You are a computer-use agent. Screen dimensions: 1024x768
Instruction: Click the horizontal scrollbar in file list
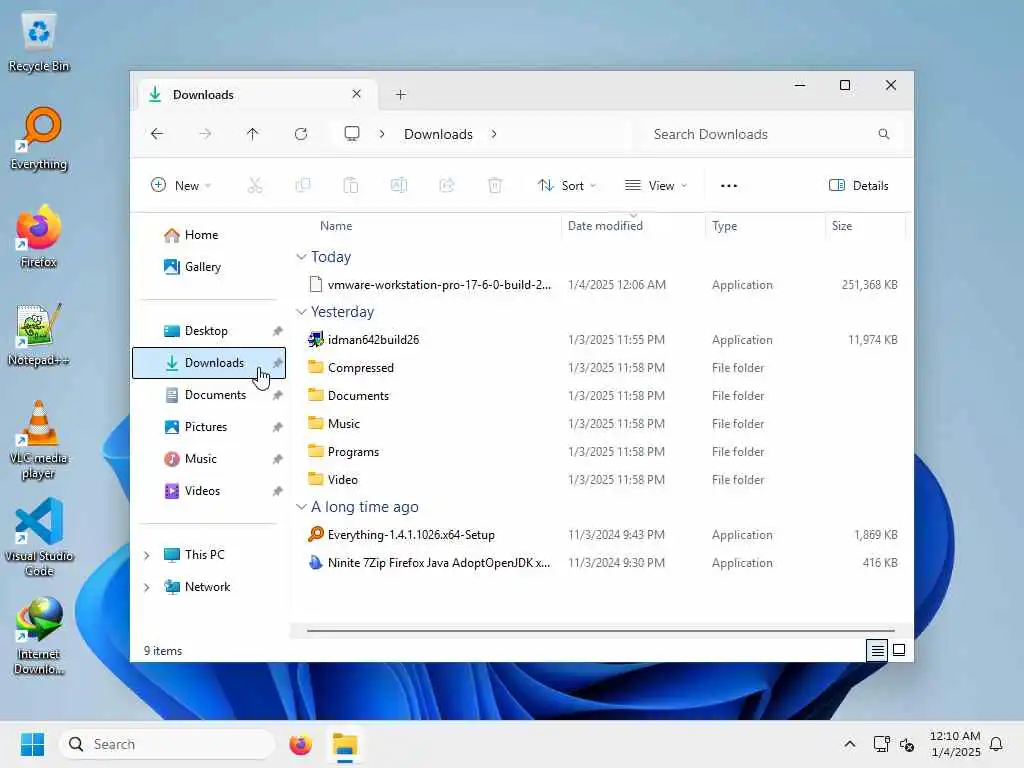click(600, 631)
